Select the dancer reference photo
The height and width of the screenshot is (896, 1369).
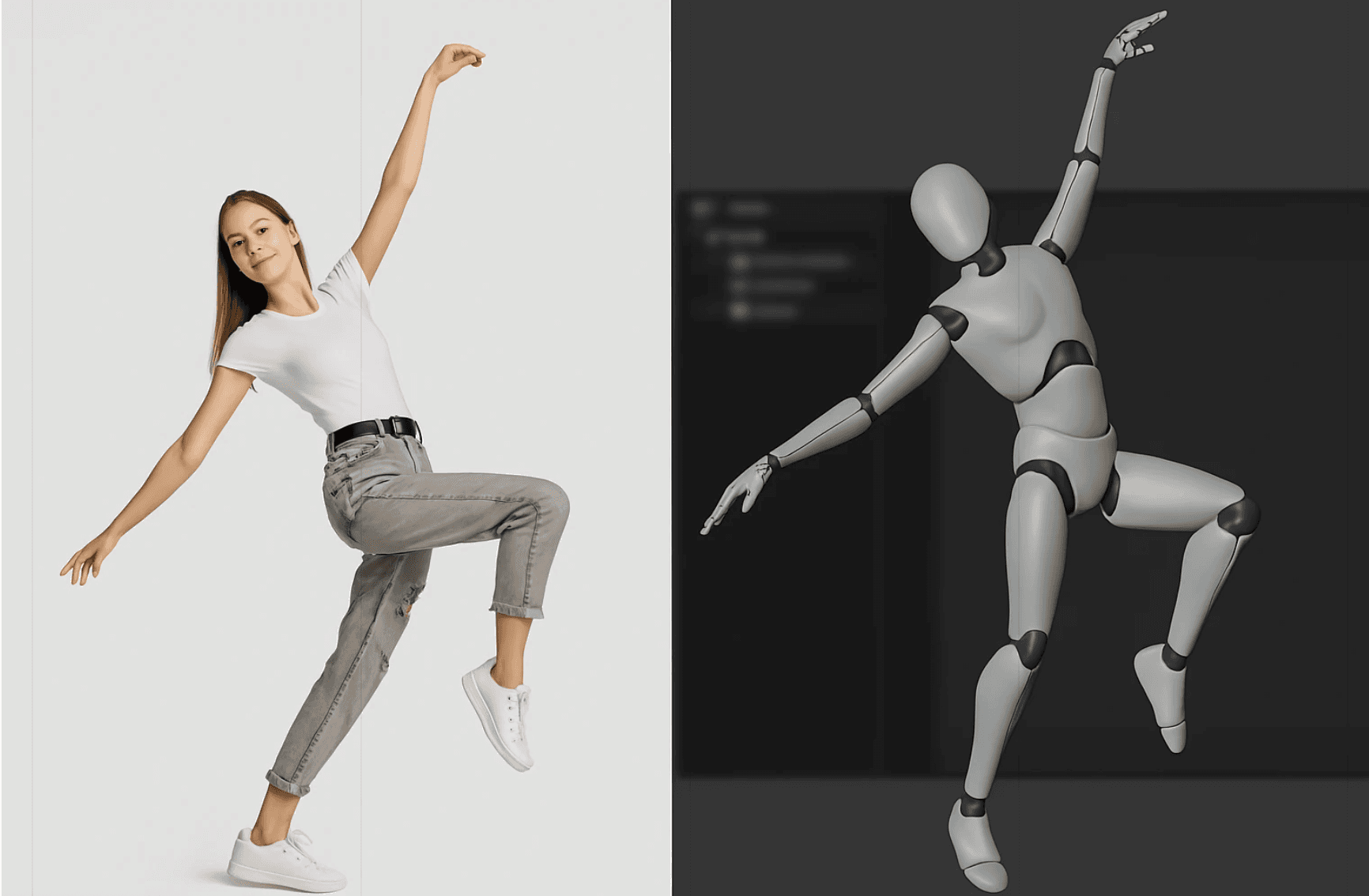pos(336,448)
